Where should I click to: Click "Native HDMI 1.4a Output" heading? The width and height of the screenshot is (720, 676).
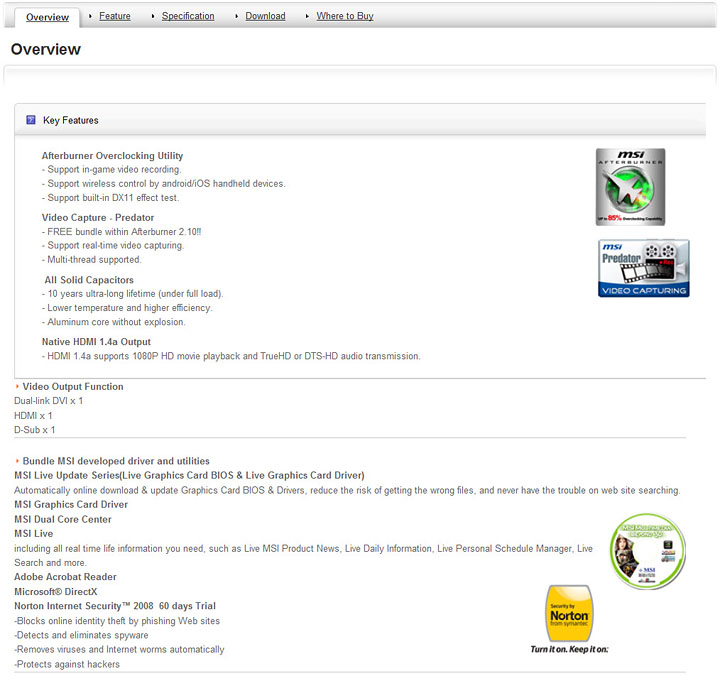tap(96, 342)
